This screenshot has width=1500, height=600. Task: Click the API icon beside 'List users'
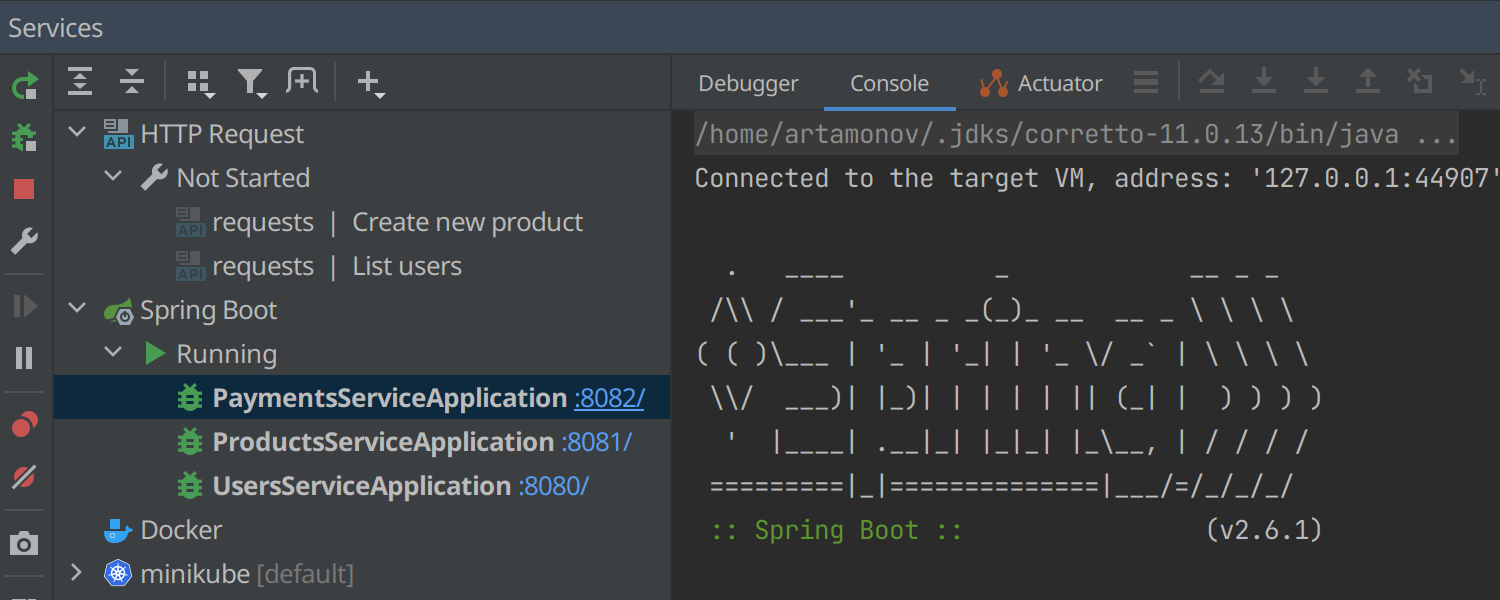point(190,266)
